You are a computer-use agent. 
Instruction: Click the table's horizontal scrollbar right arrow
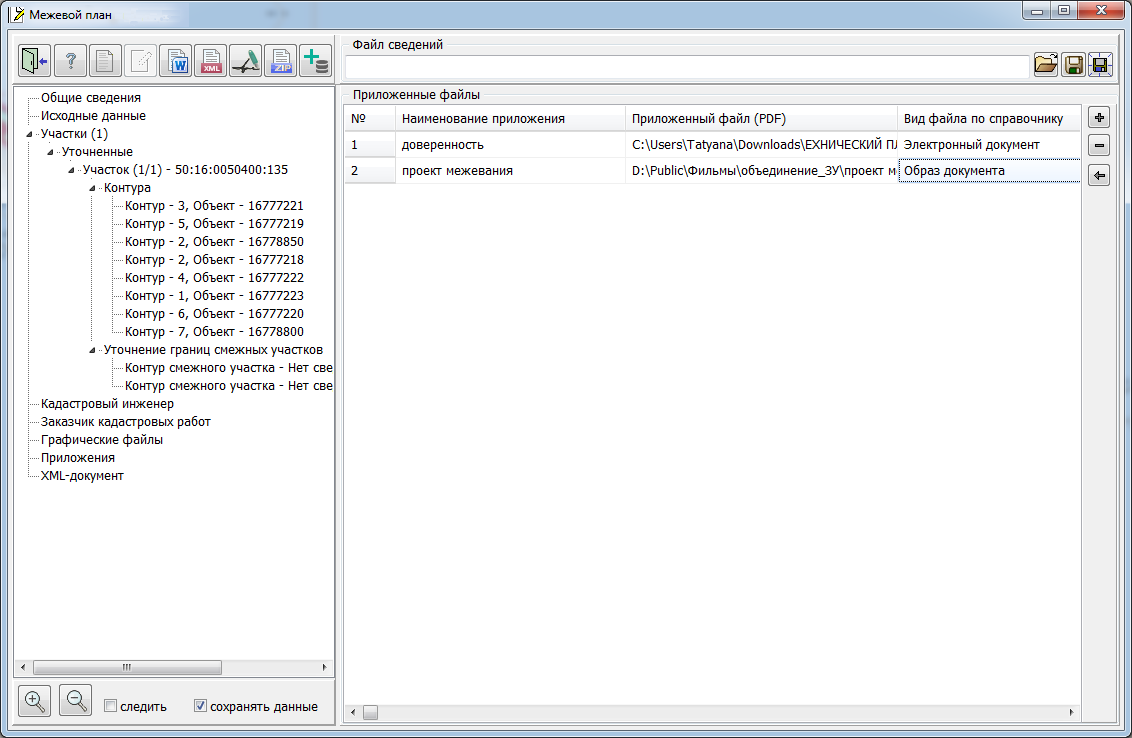[x=1072, y=713]
